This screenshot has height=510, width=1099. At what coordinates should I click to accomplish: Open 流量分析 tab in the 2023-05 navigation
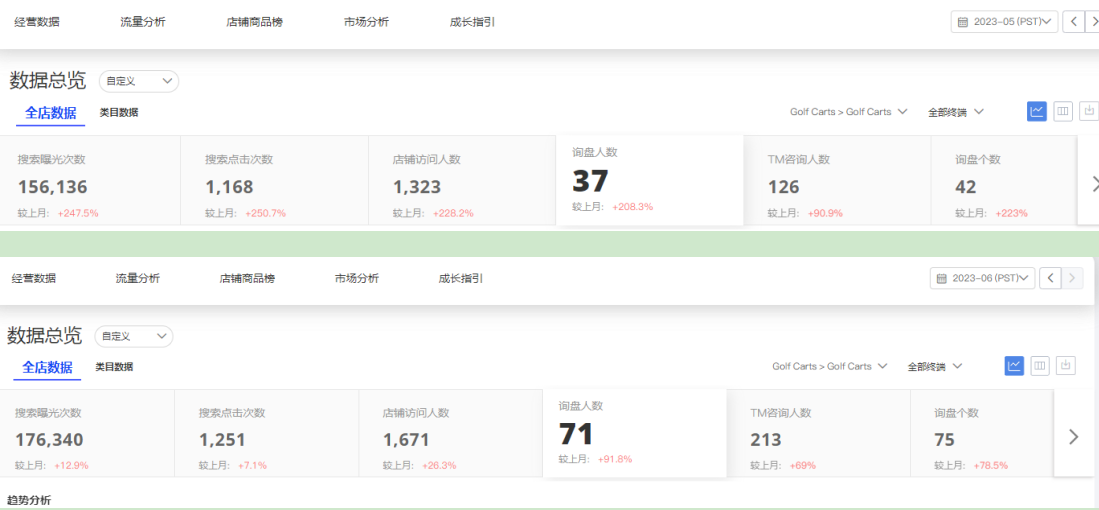pyautogui.click(x=142, y=22)
